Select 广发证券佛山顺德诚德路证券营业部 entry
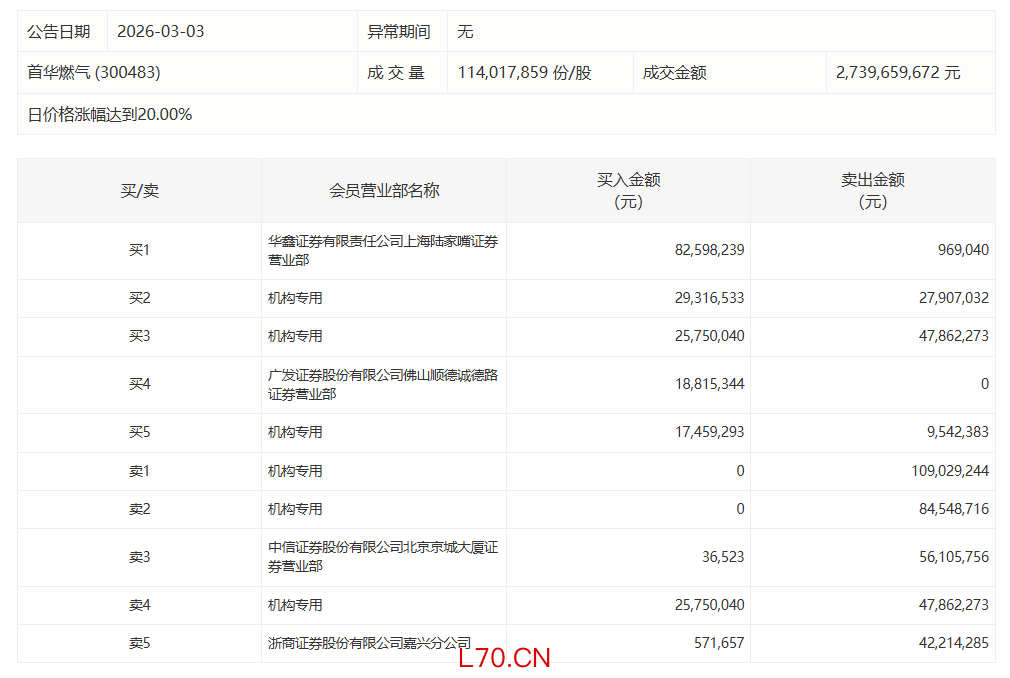The width and height of the screenshot is (1010, 678). point(382,385)
